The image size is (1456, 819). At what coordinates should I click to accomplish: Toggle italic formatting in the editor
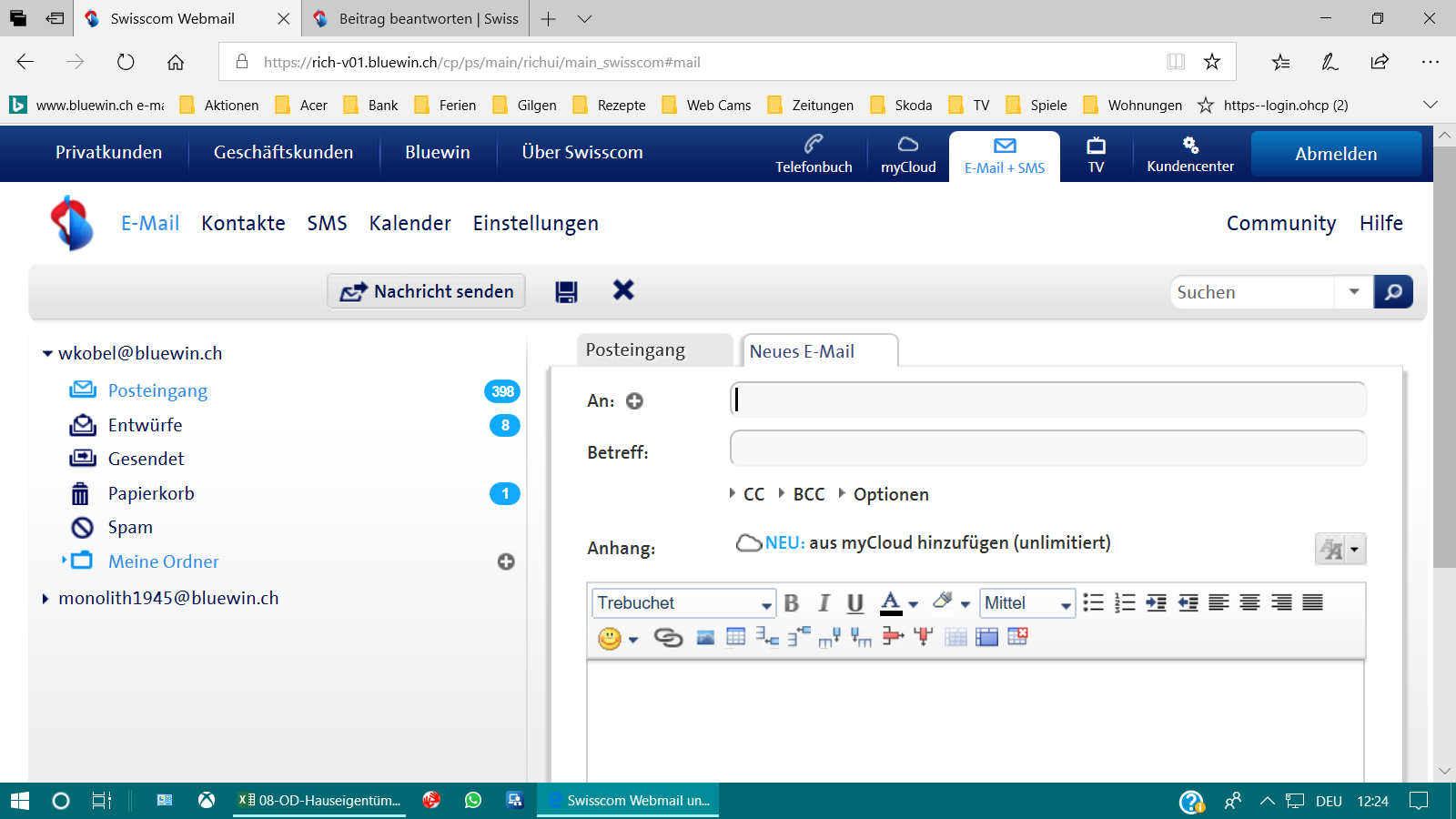click(824, 603)
